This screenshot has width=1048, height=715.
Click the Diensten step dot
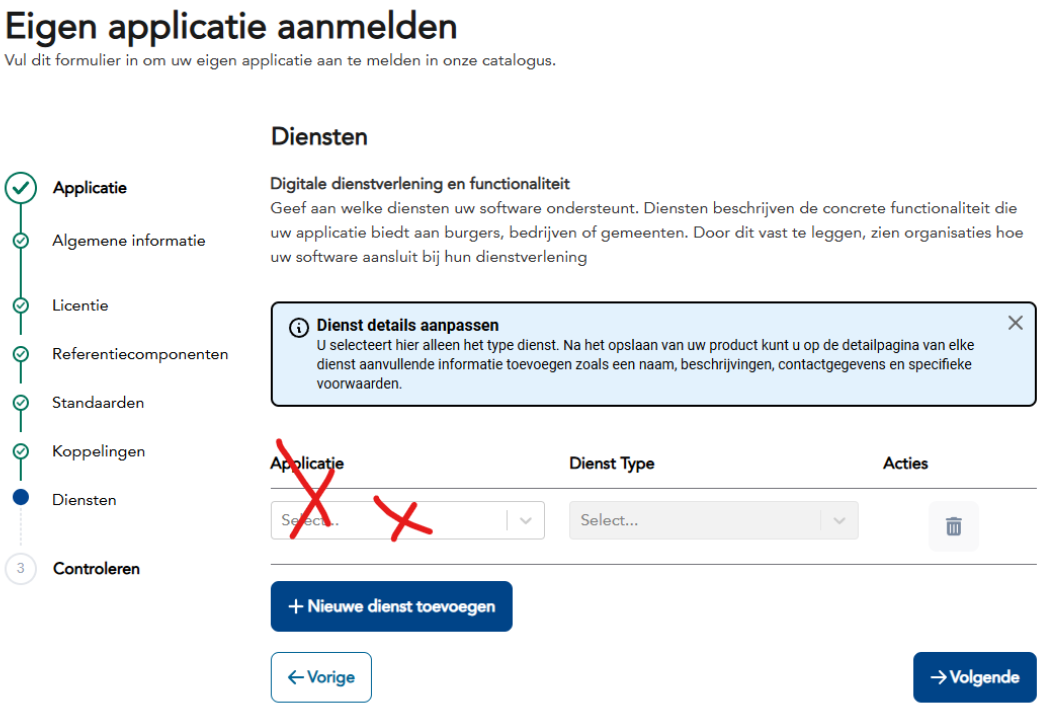click(20, 498)
